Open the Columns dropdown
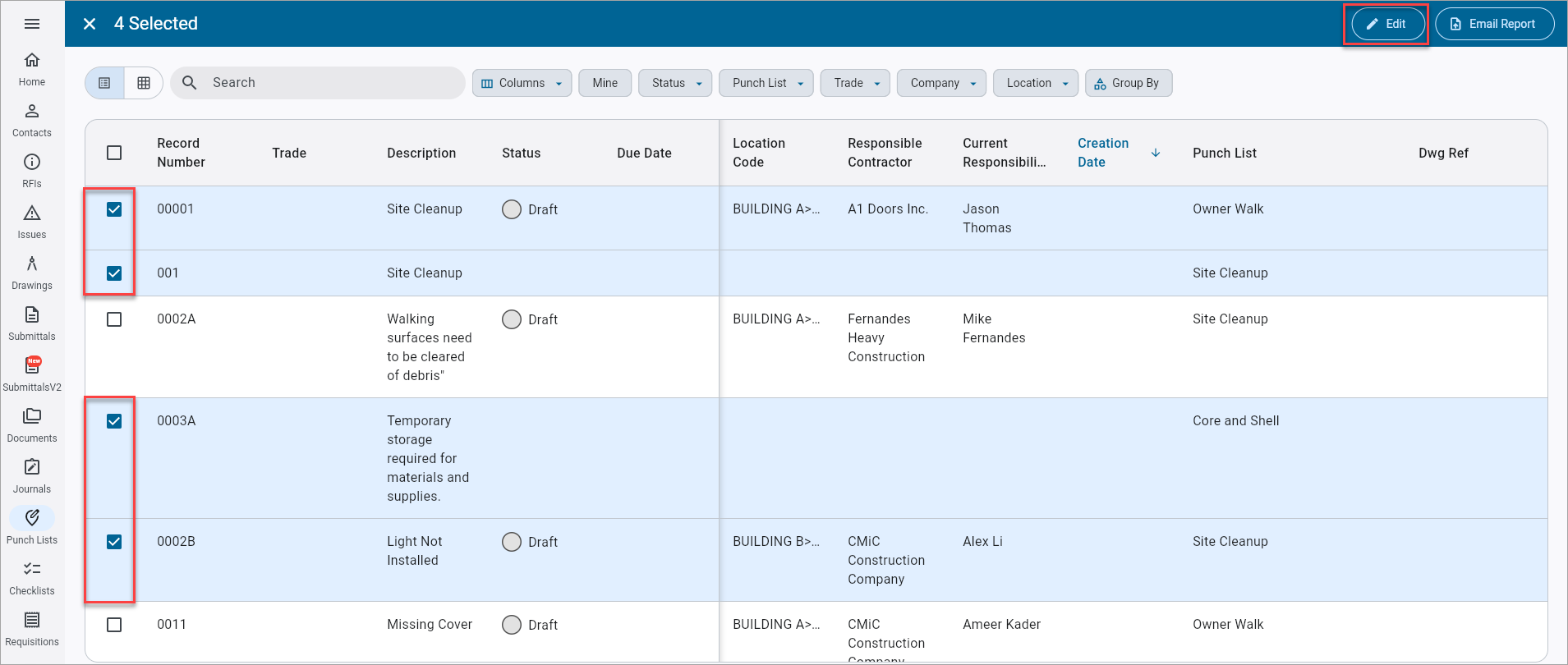1568x665 pixels. [x=522, y=83]
